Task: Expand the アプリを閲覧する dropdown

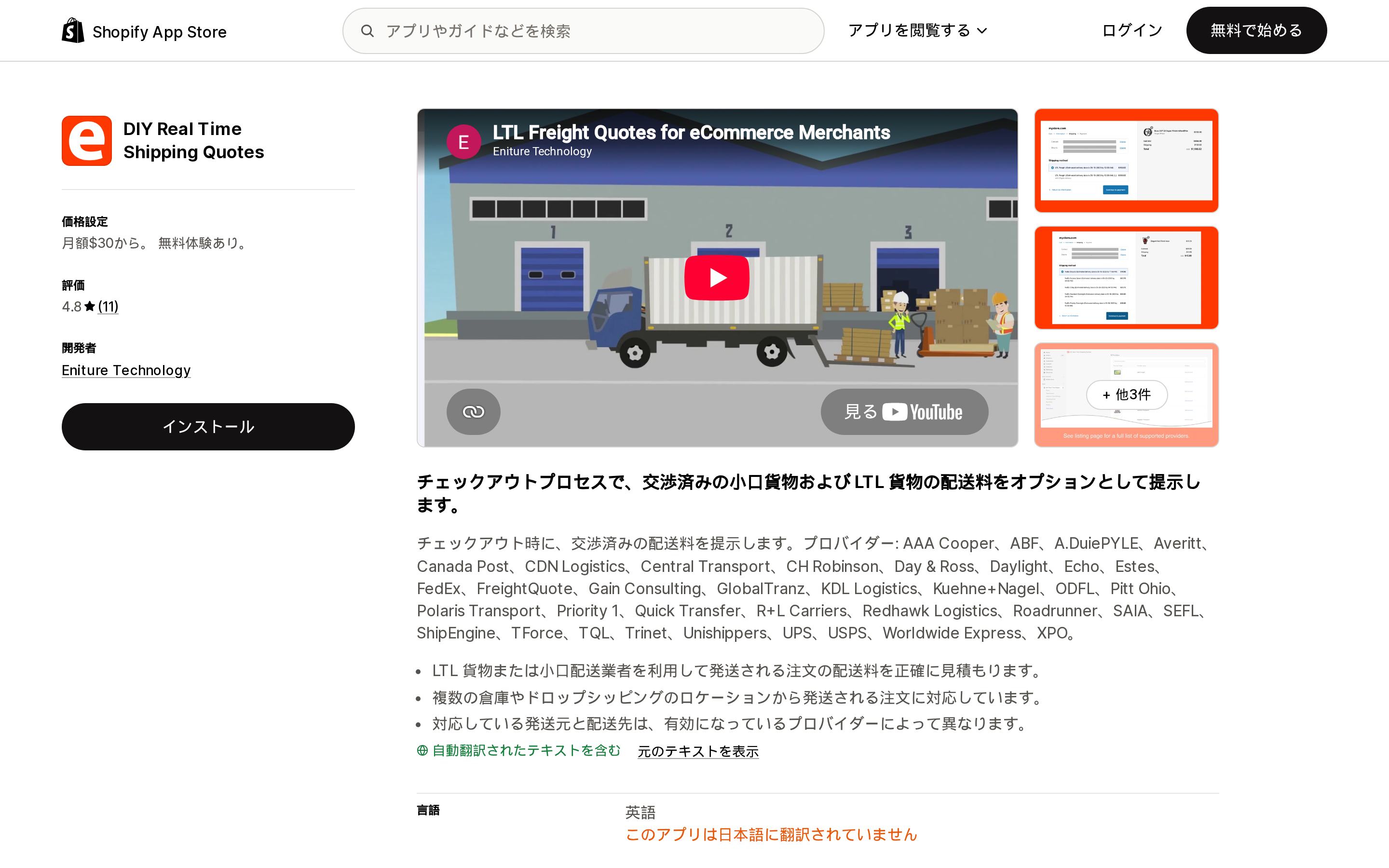Action: [x=917, y=30]
